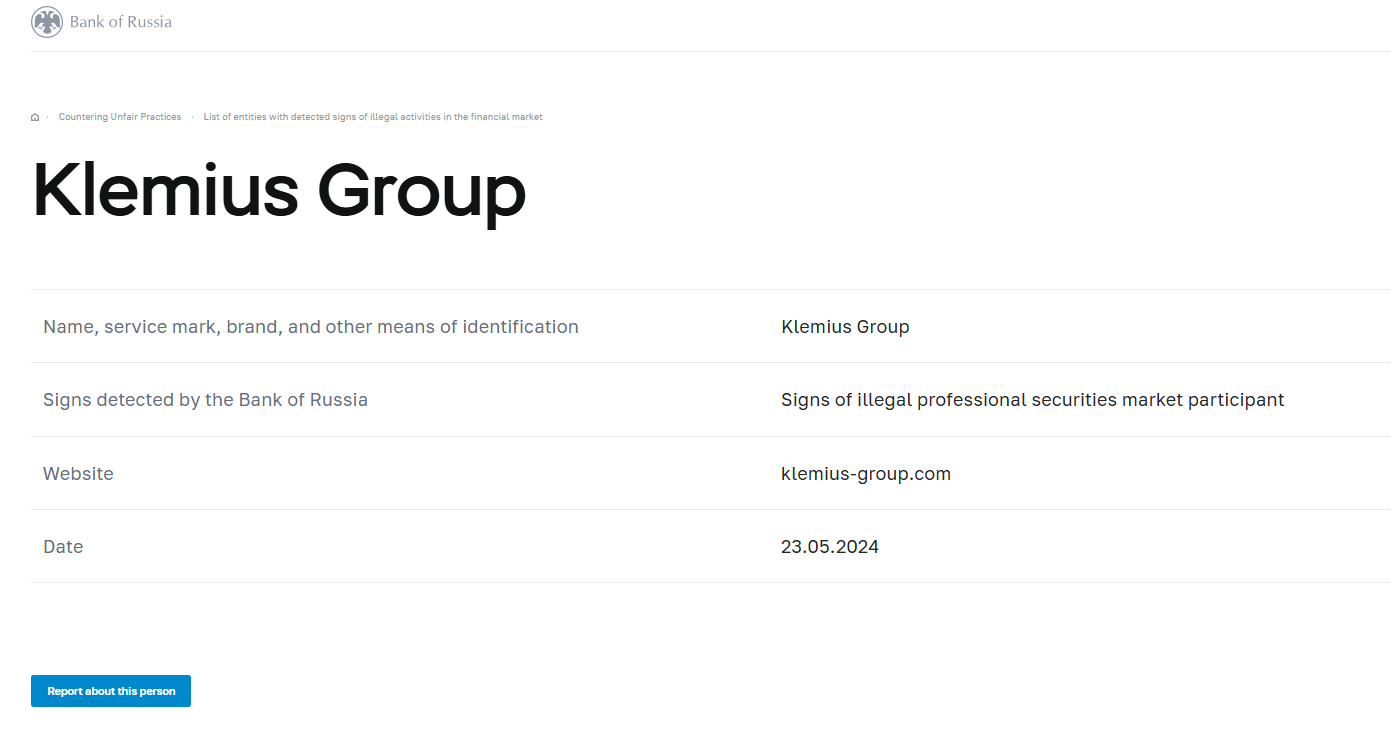1391x741 pixels.
Task: Click the klemius-group.com website value
Action: pyautogui.click(x=865, y=474)
